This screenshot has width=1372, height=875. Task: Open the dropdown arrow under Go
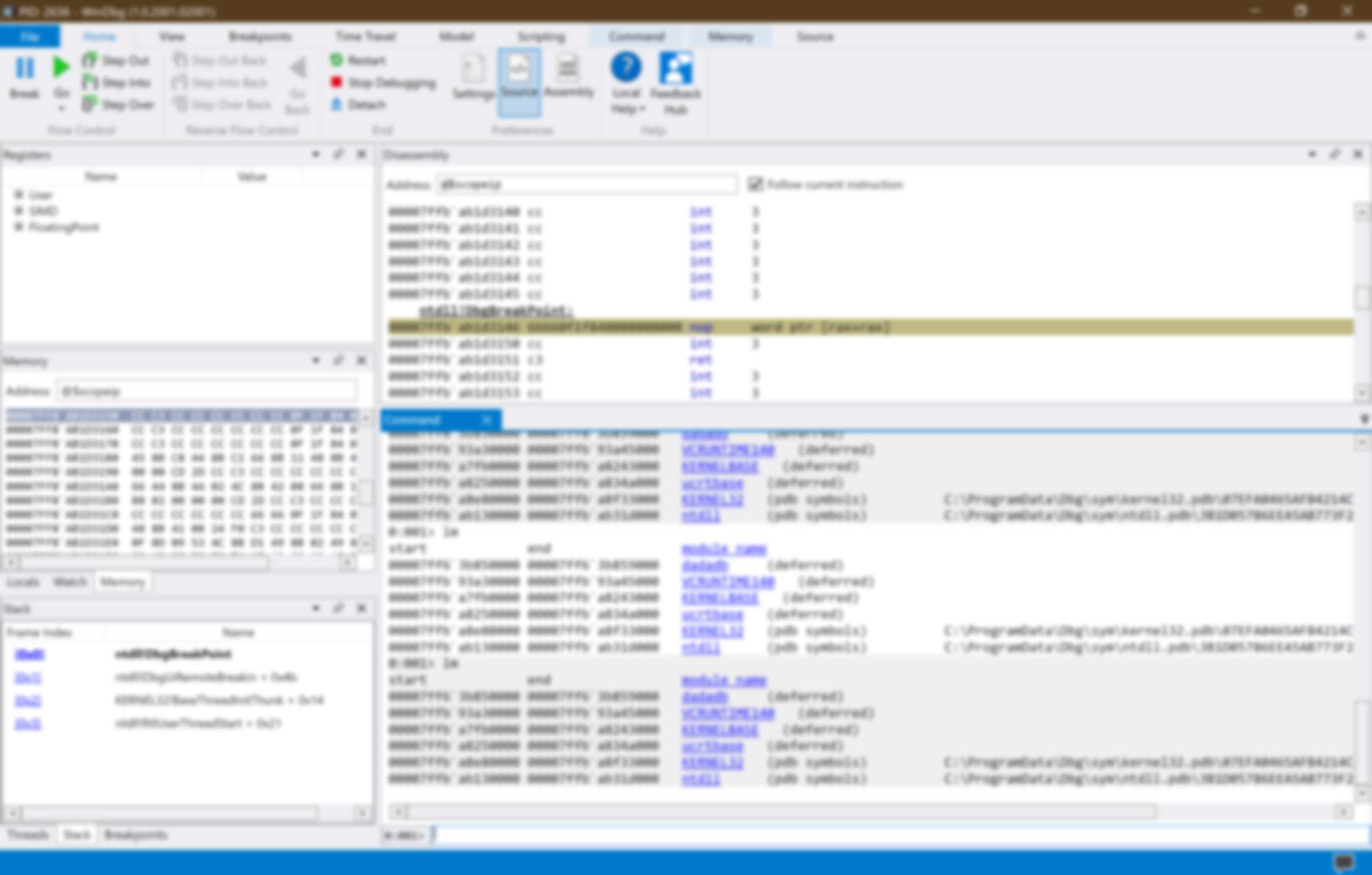point(62,108)
